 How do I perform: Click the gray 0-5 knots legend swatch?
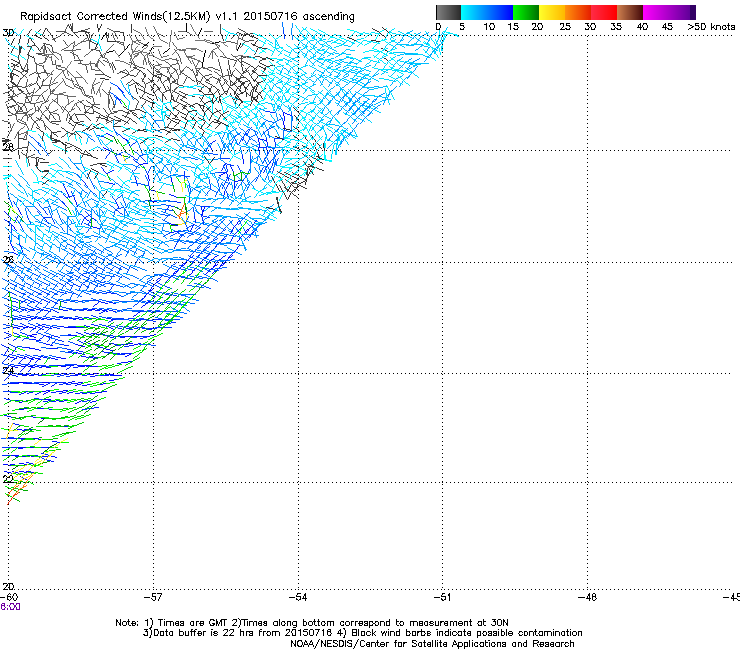pyautogui.click(x=448, y=12)
